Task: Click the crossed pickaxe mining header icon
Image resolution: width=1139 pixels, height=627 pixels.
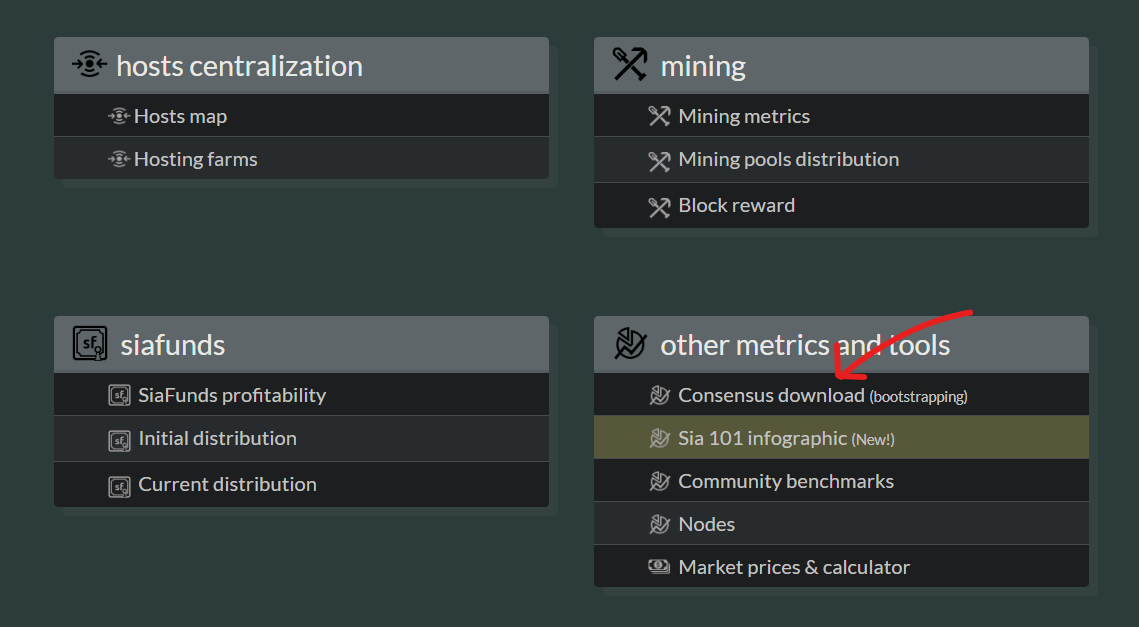Action: [630, 65]
